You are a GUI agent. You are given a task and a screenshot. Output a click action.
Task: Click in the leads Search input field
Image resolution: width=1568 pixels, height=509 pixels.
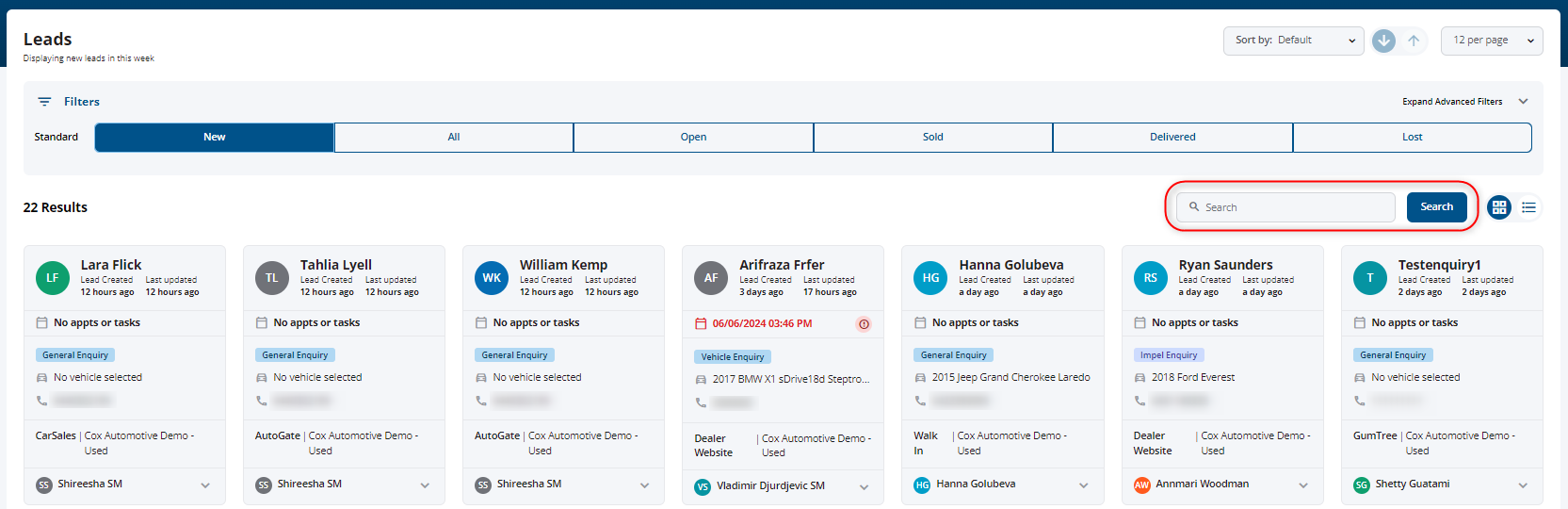point(1285,207)
